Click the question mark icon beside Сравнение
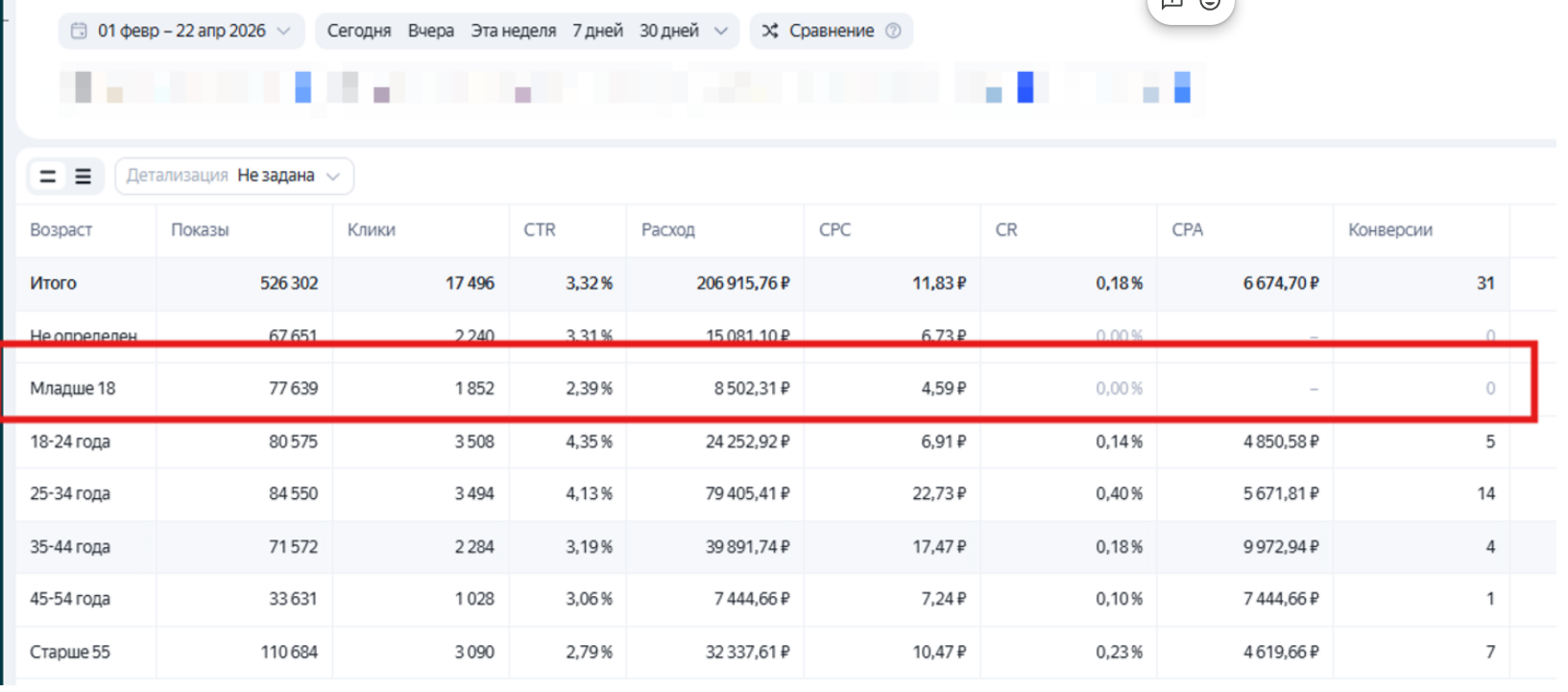This screenshot has height=692, width=1568. (x=893, y=31)
